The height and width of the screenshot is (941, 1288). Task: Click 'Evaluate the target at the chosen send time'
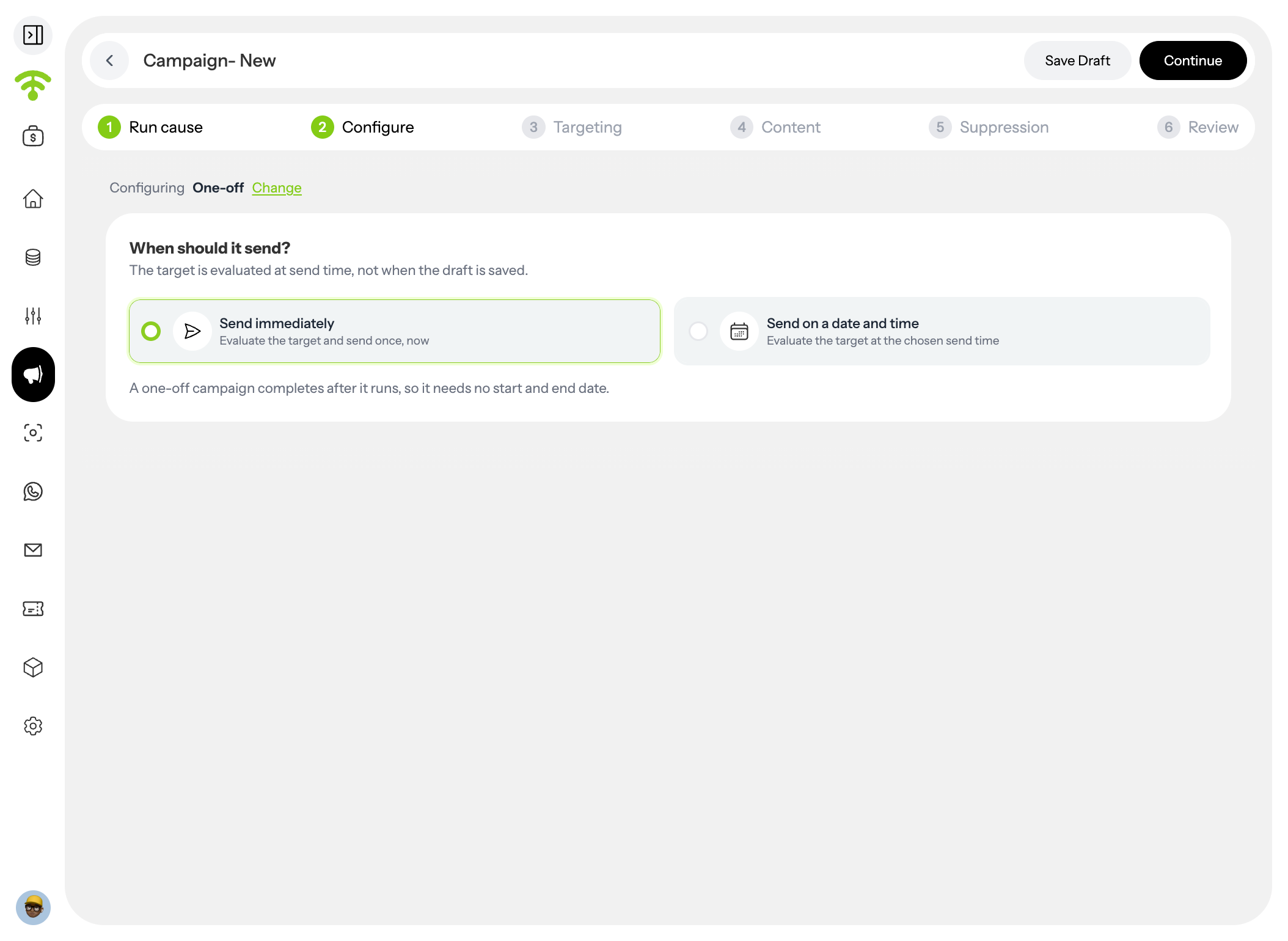[x=883, y=340]
